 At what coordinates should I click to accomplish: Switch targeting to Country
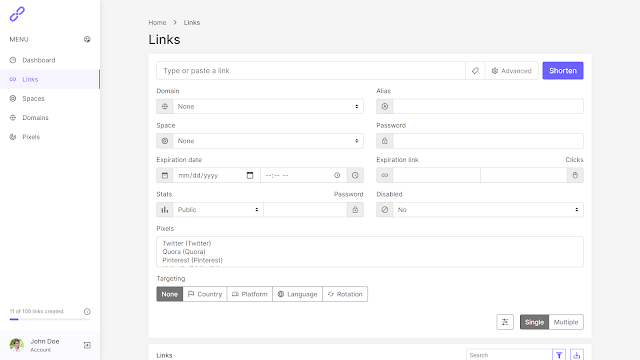click(205, 294)
